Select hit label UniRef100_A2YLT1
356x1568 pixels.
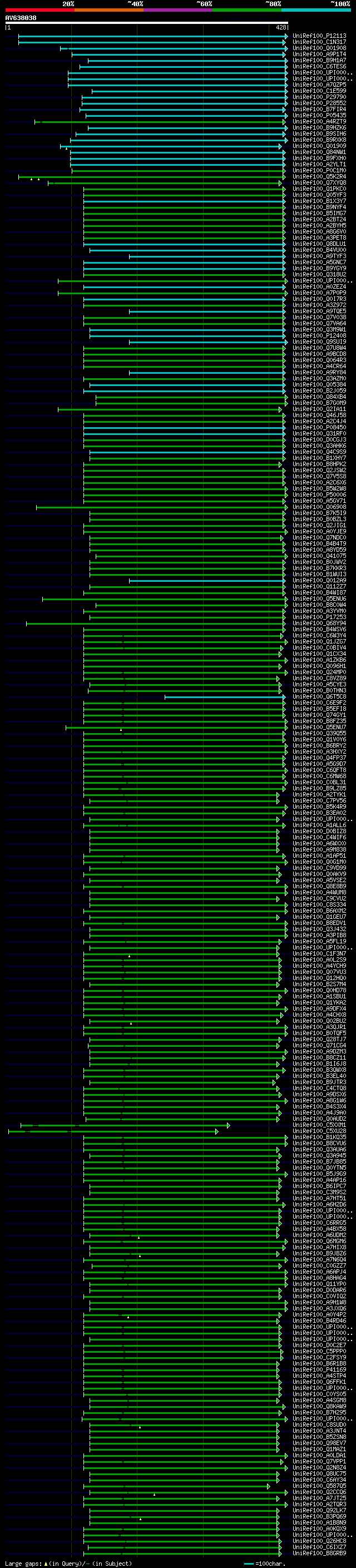(x=319, y=164)
